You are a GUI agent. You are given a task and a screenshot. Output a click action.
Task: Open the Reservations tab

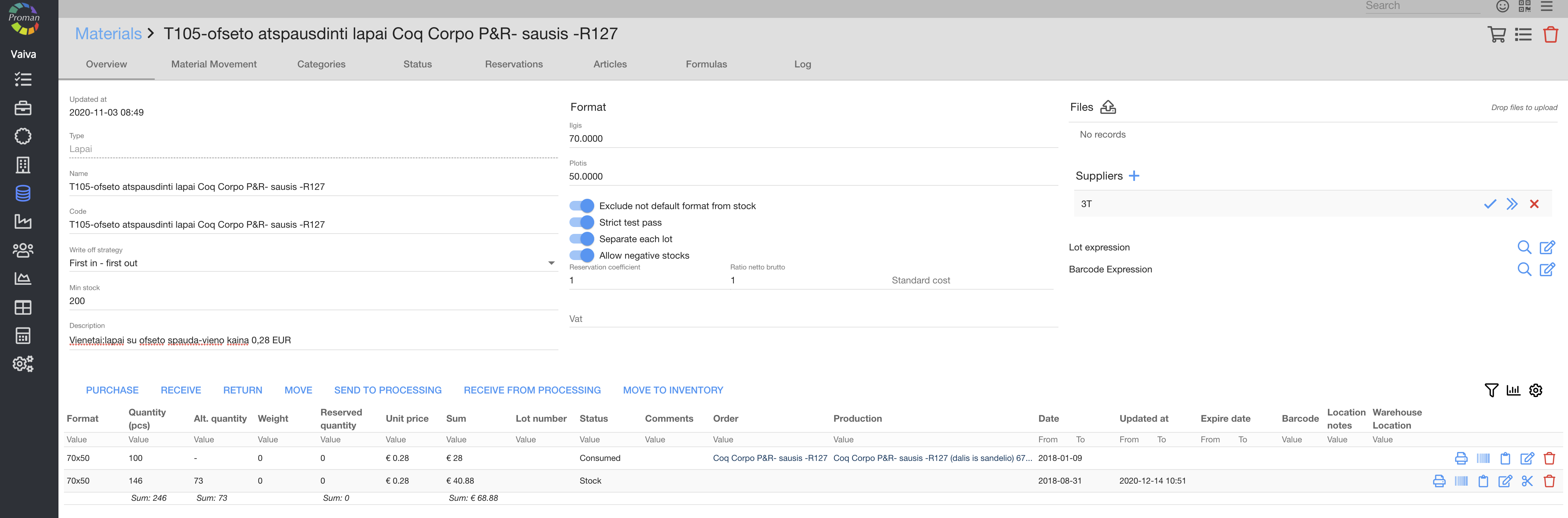click(513, 64)
